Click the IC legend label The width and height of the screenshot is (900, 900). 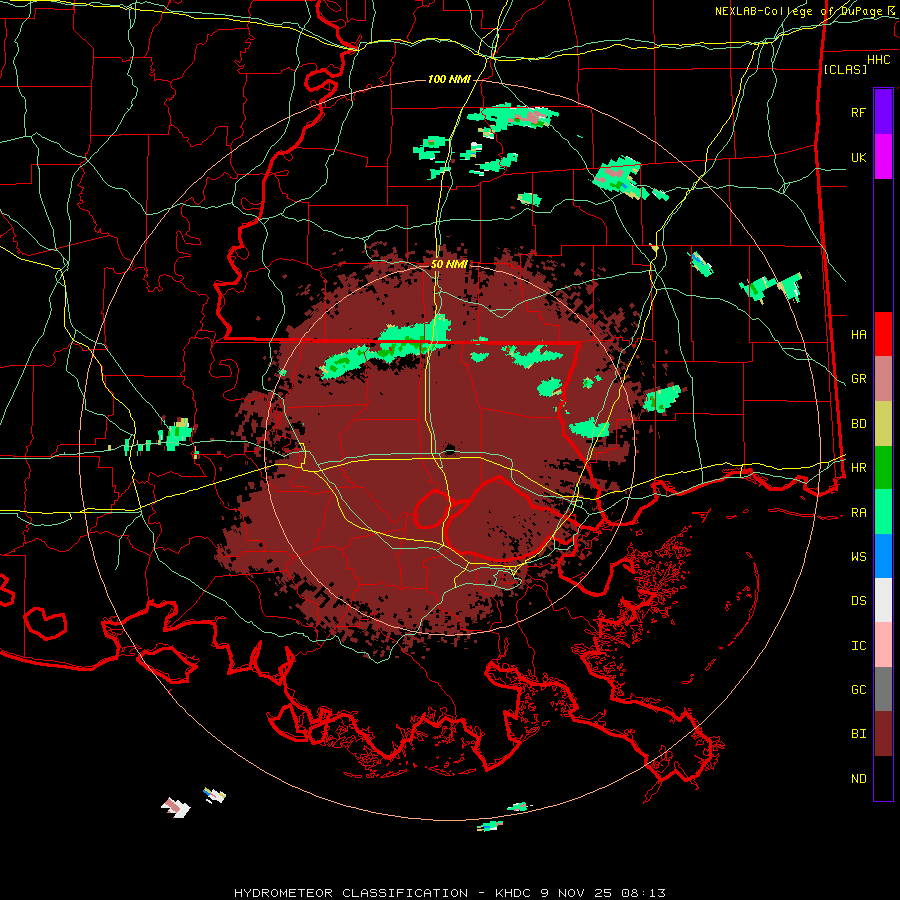click(858, 645)
